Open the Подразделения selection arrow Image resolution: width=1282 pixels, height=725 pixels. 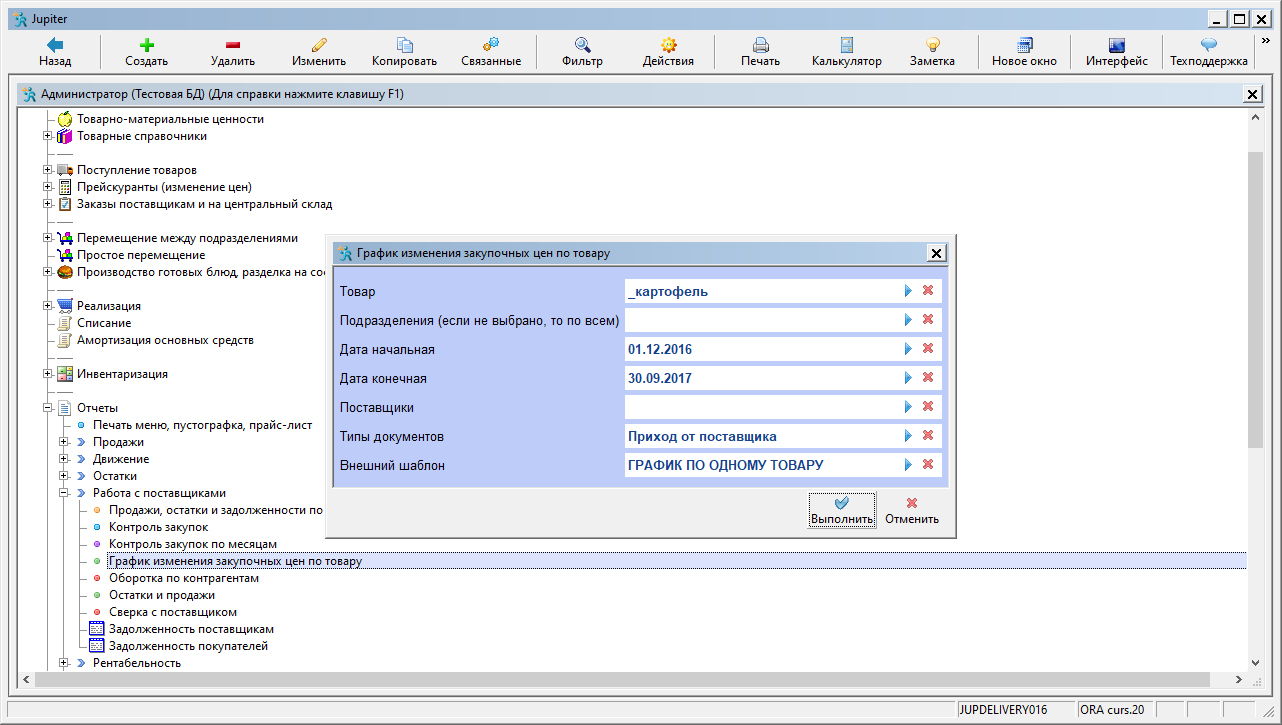tap(909, 320)
